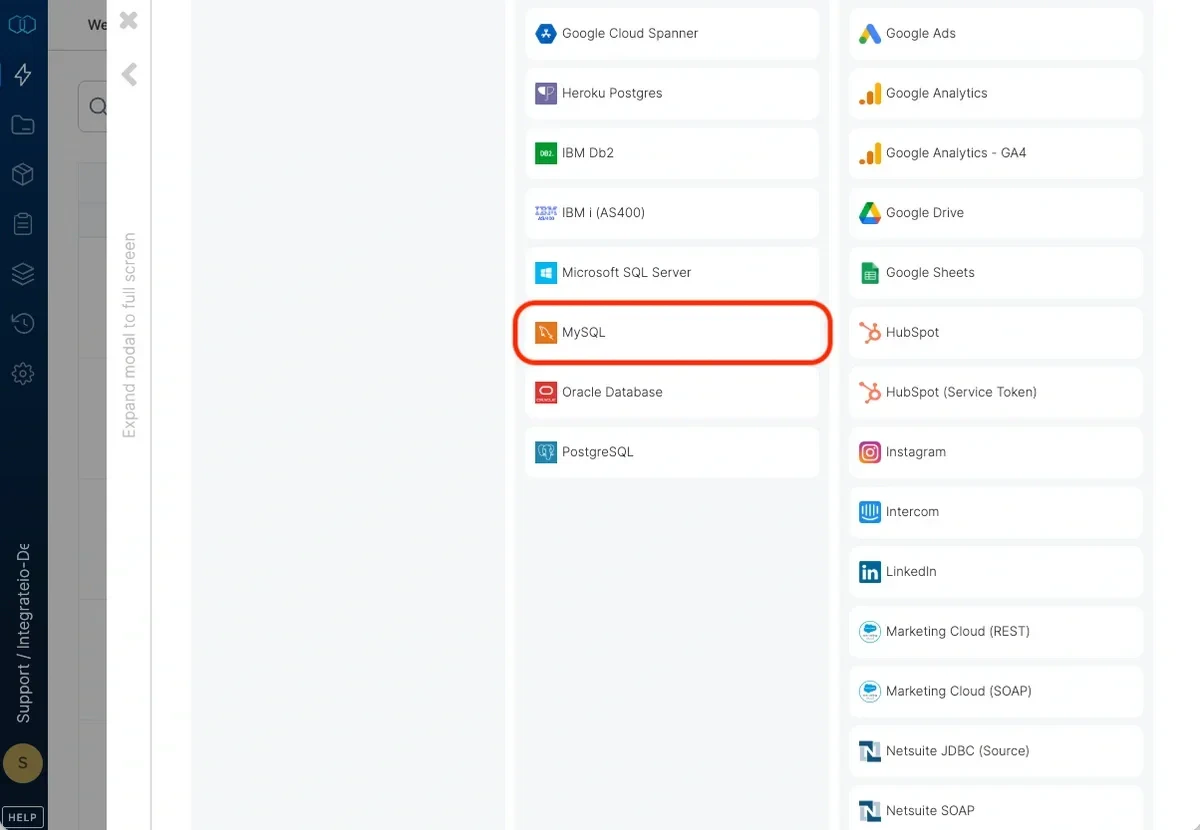1200x830 pixels.
Task: Select the layers stack sidebar icon
Action: tap(22, 273)
